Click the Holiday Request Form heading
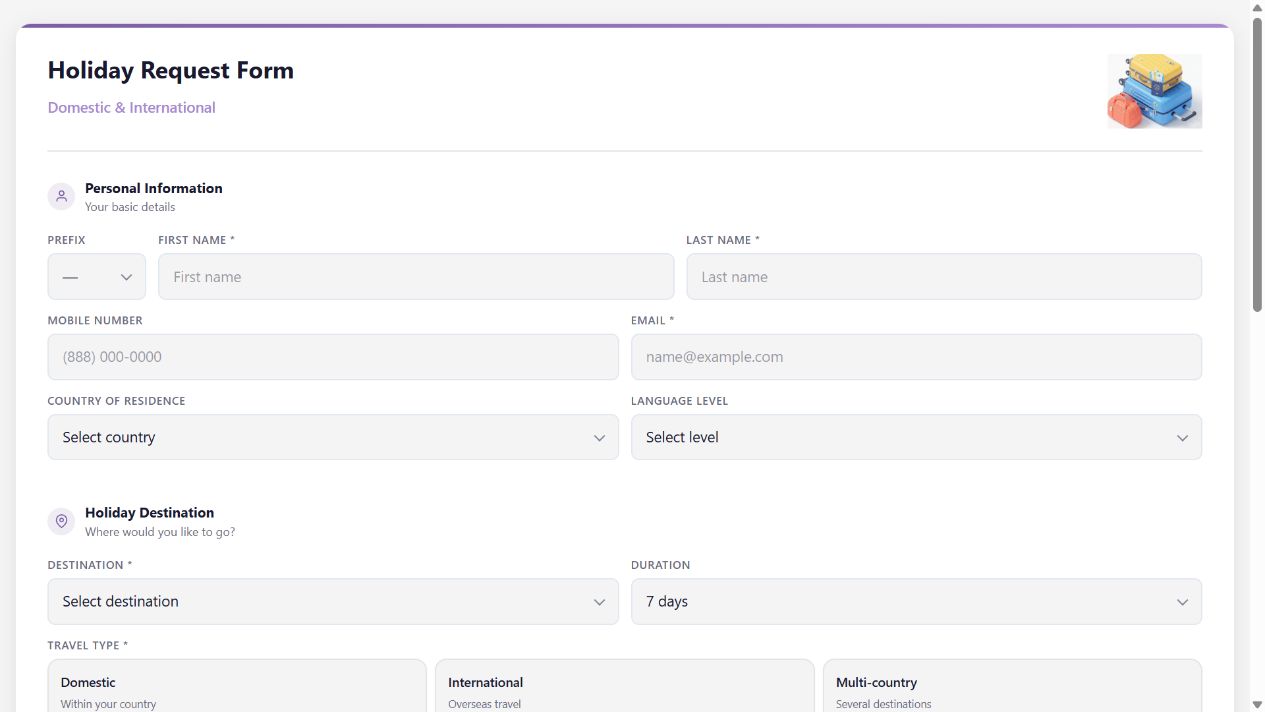The width and height of the screenshot is (1265, 712). [171, 70]
